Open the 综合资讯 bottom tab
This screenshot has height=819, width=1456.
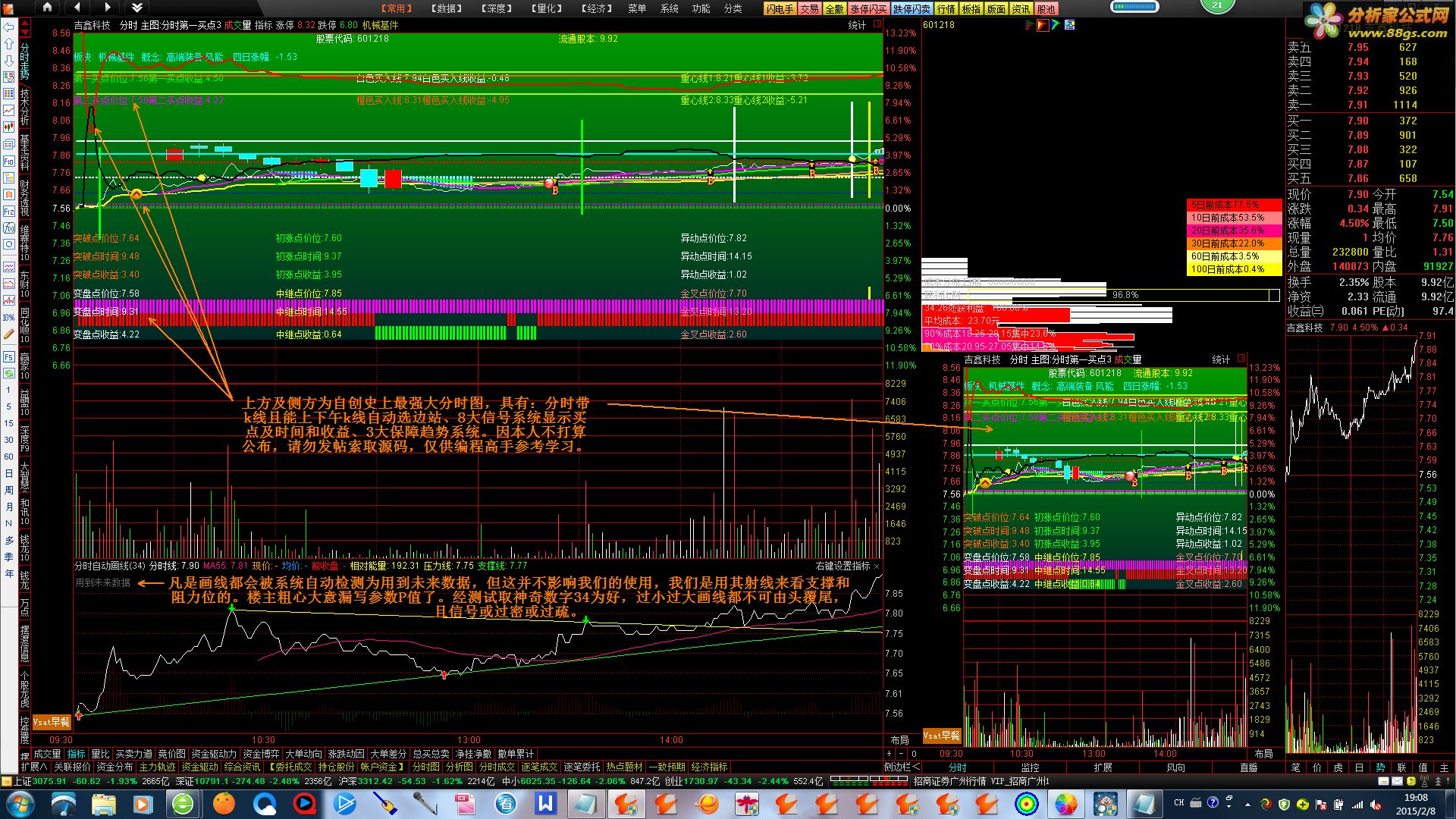tap(242, 767)
